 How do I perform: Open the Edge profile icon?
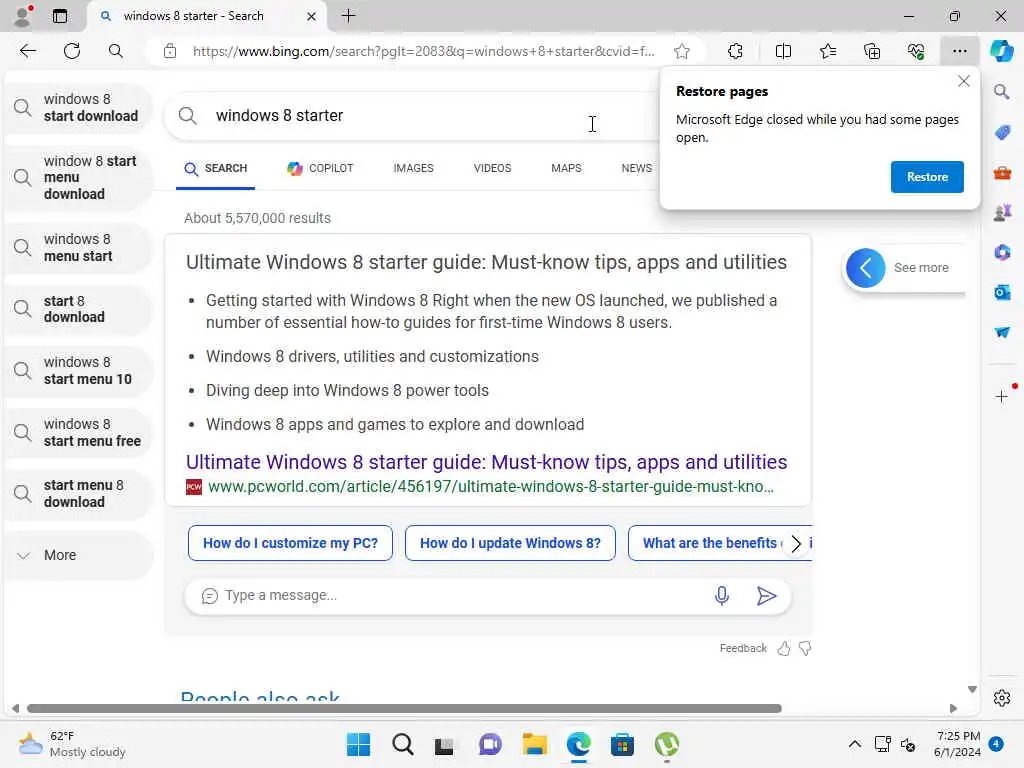[x=23, y=16]
